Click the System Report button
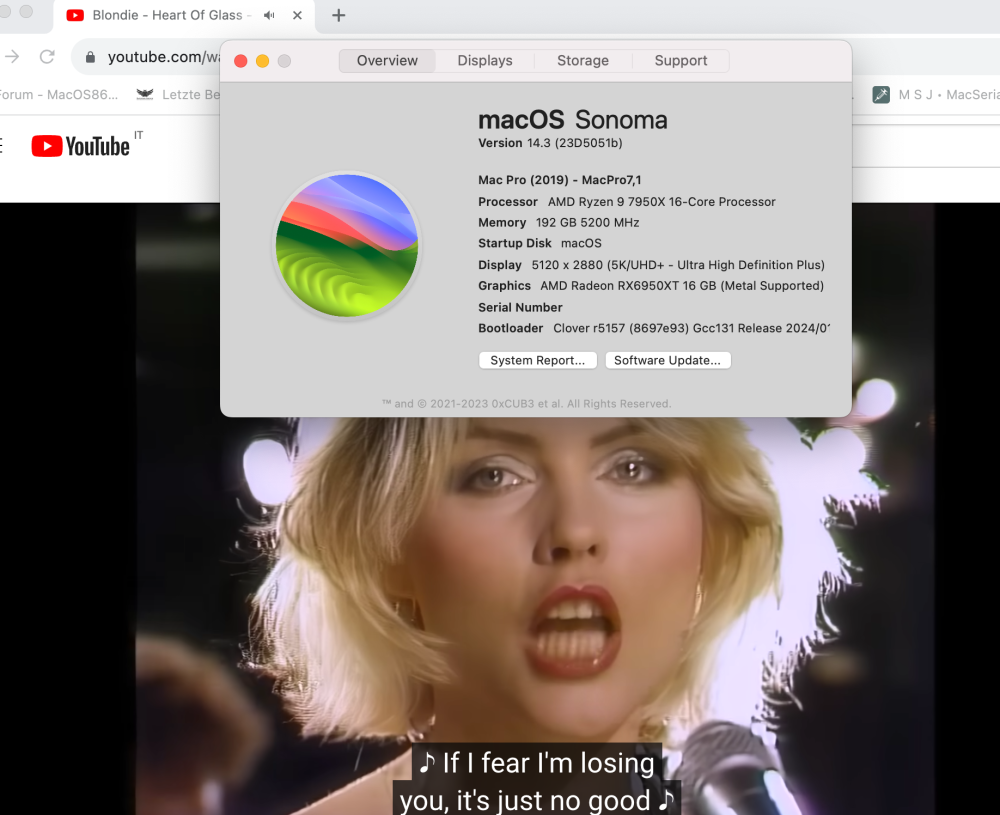1000x815 pixels. [x=538, y=360]
